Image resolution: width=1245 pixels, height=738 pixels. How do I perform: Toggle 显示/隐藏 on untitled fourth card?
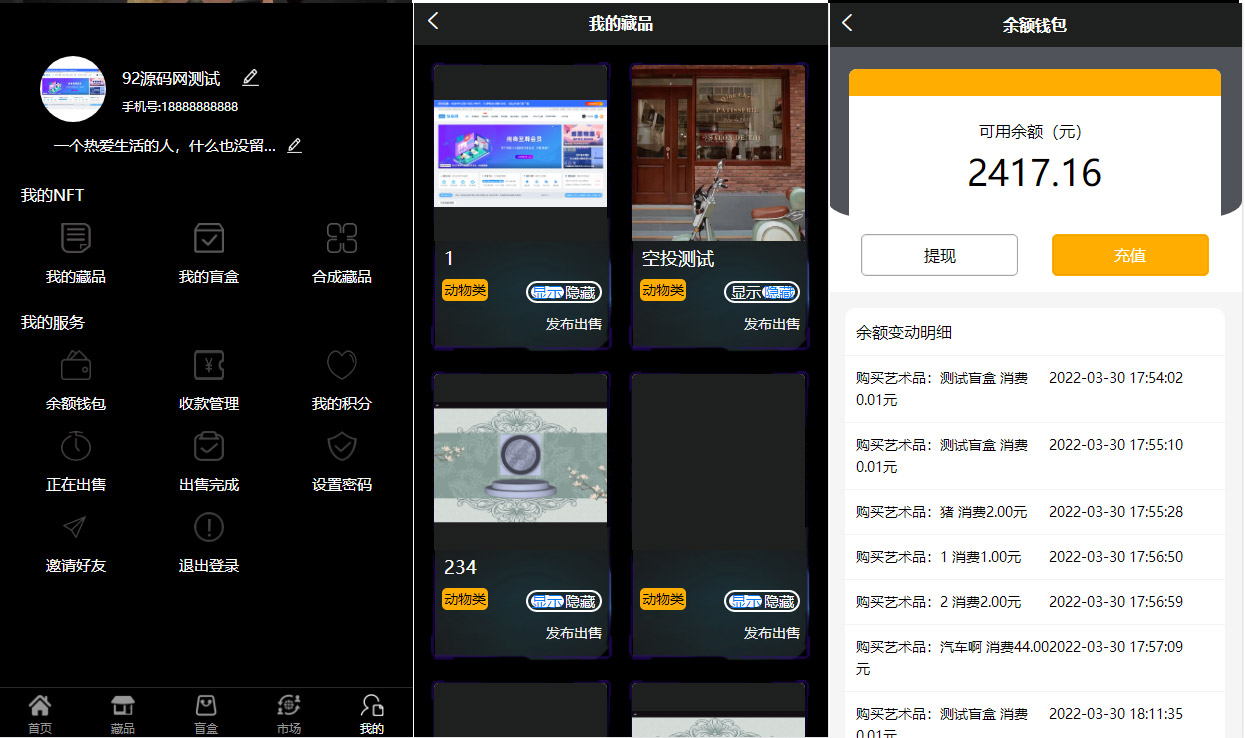pos(762,601)
